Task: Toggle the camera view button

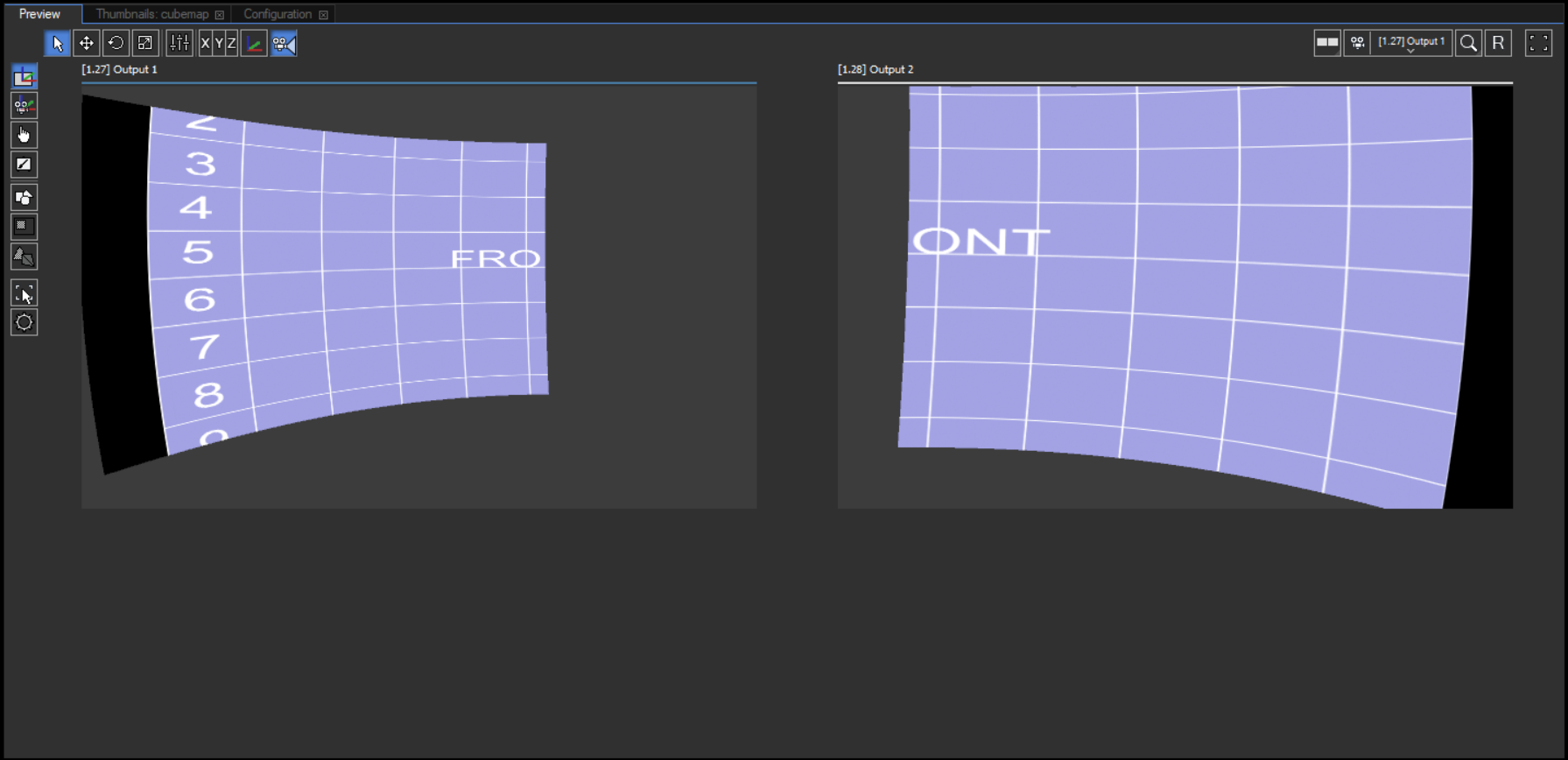Action: (x=284, y=43)
